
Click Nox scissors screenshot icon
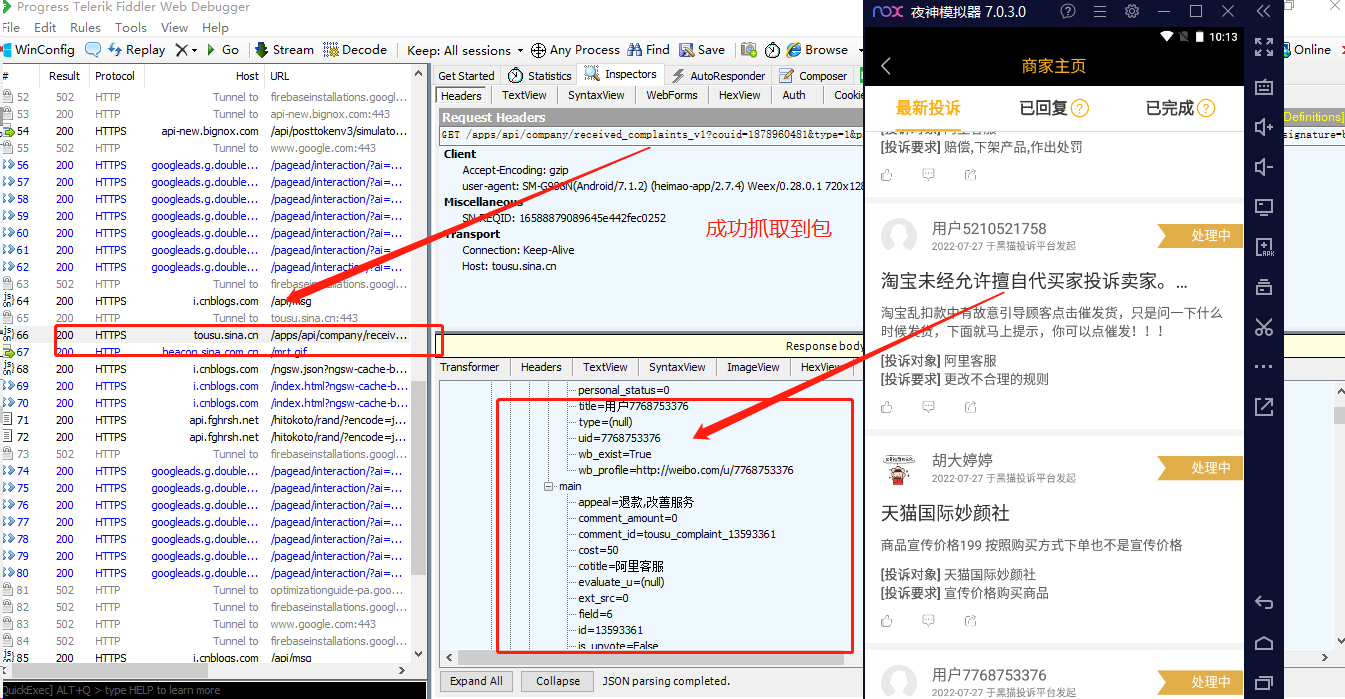coord(1264,327)
